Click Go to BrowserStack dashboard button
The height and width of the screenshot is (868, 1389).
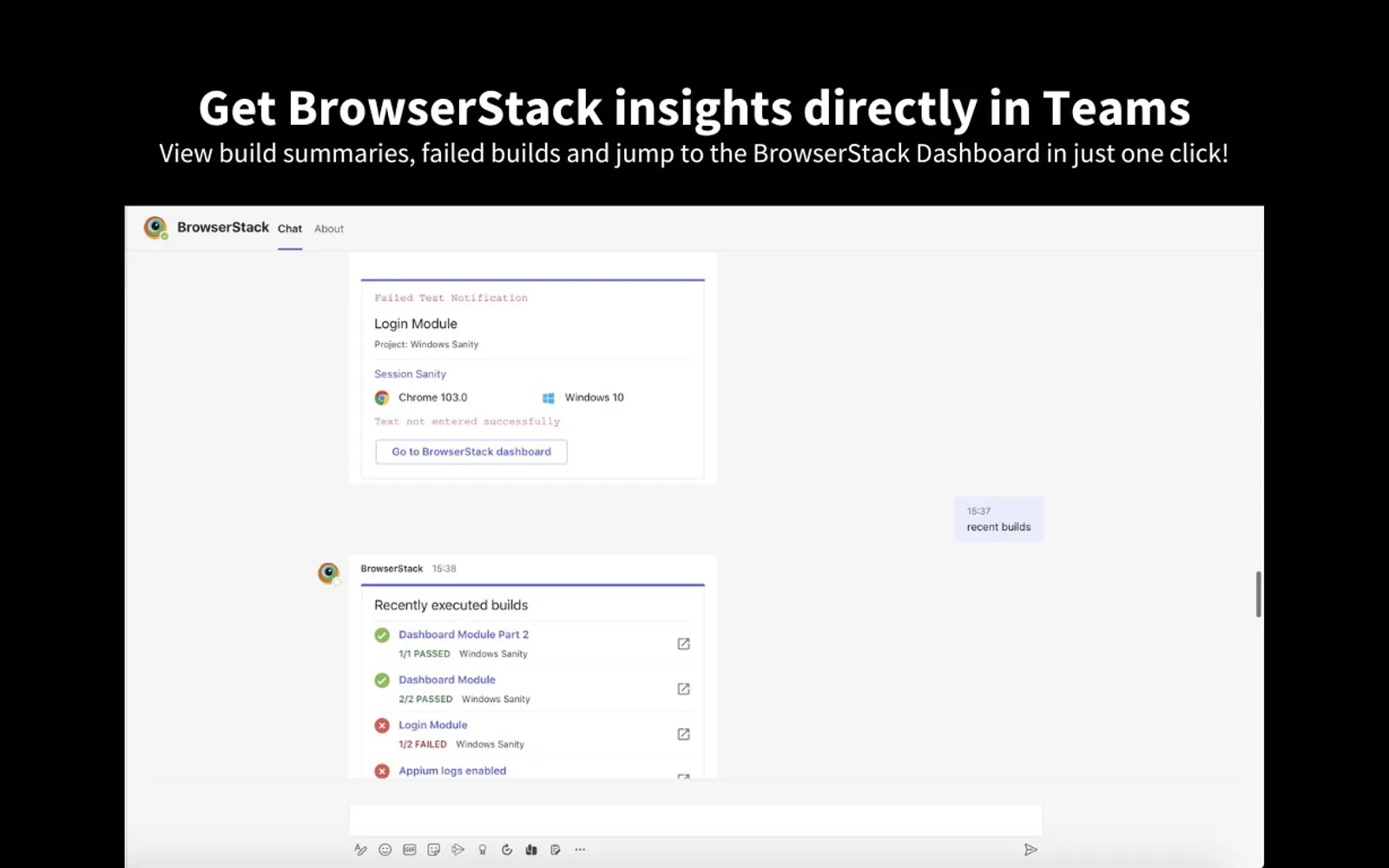[471, 452]
